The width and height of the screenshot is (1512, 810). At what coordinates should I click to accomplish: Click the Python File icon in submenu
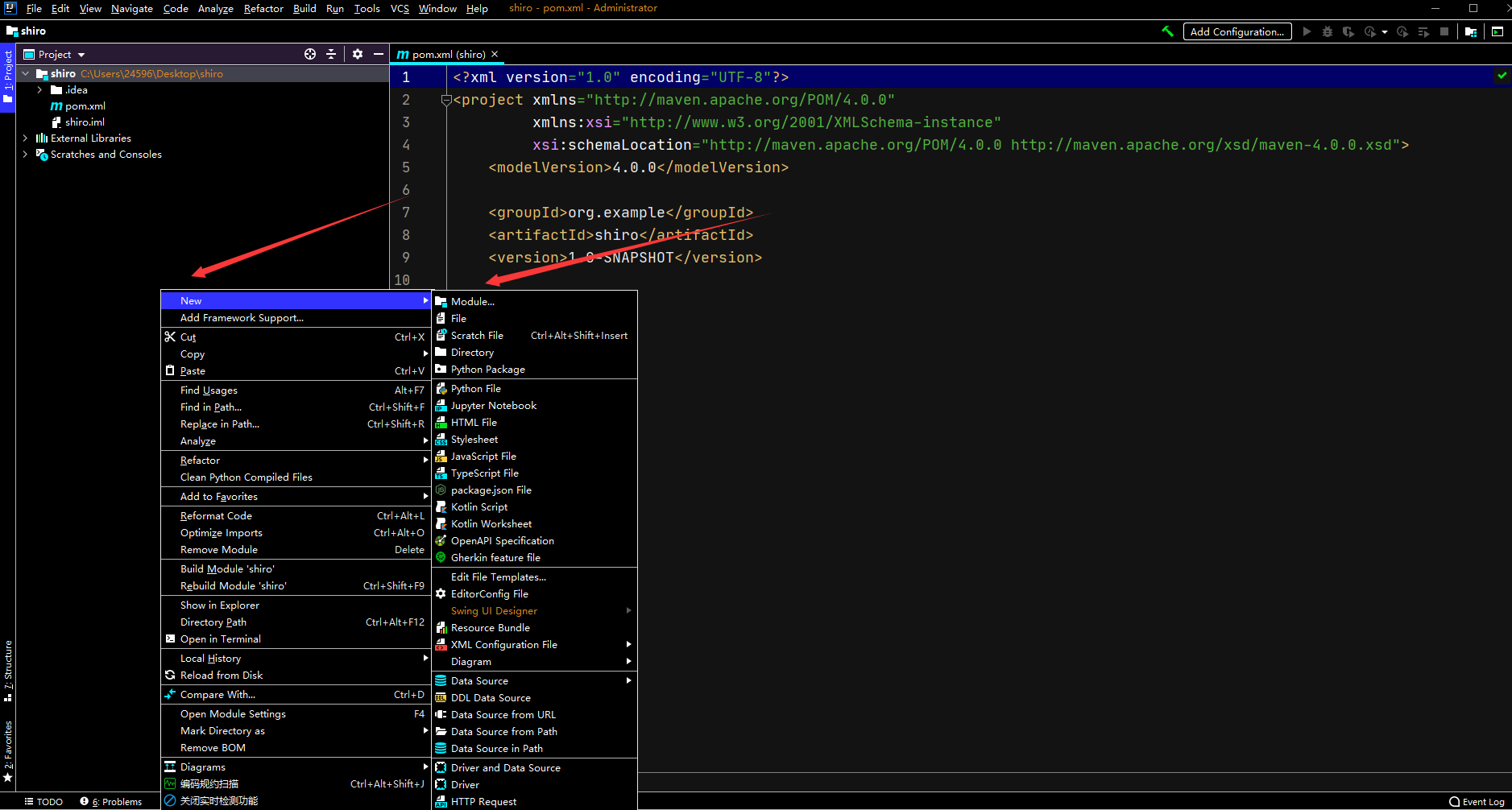click(441, 388)
